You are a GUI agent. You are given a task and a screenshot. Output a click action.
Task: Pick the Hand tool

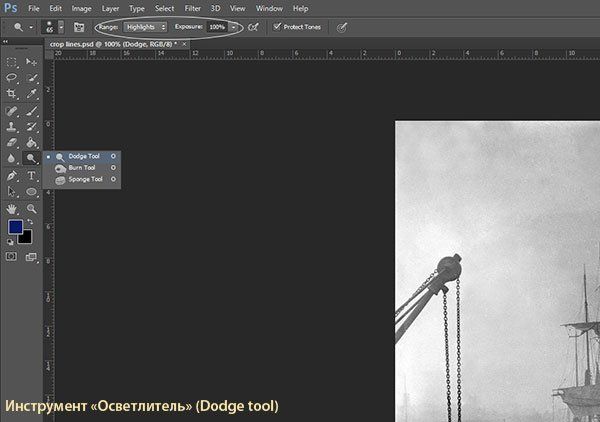[x=11, y=209]
